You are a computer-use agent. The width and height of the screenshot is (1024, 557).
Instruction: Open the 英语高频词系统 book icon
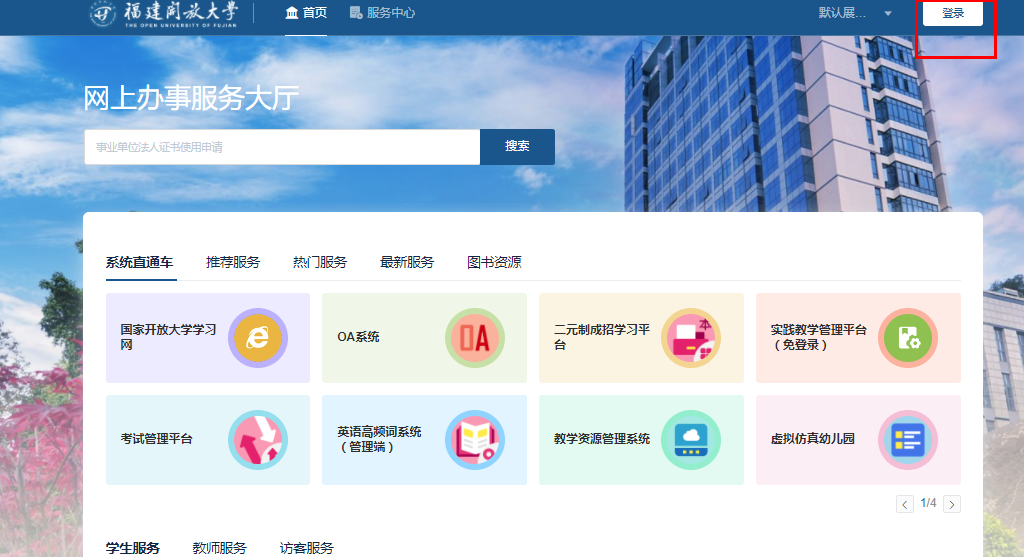pos(475,440)
